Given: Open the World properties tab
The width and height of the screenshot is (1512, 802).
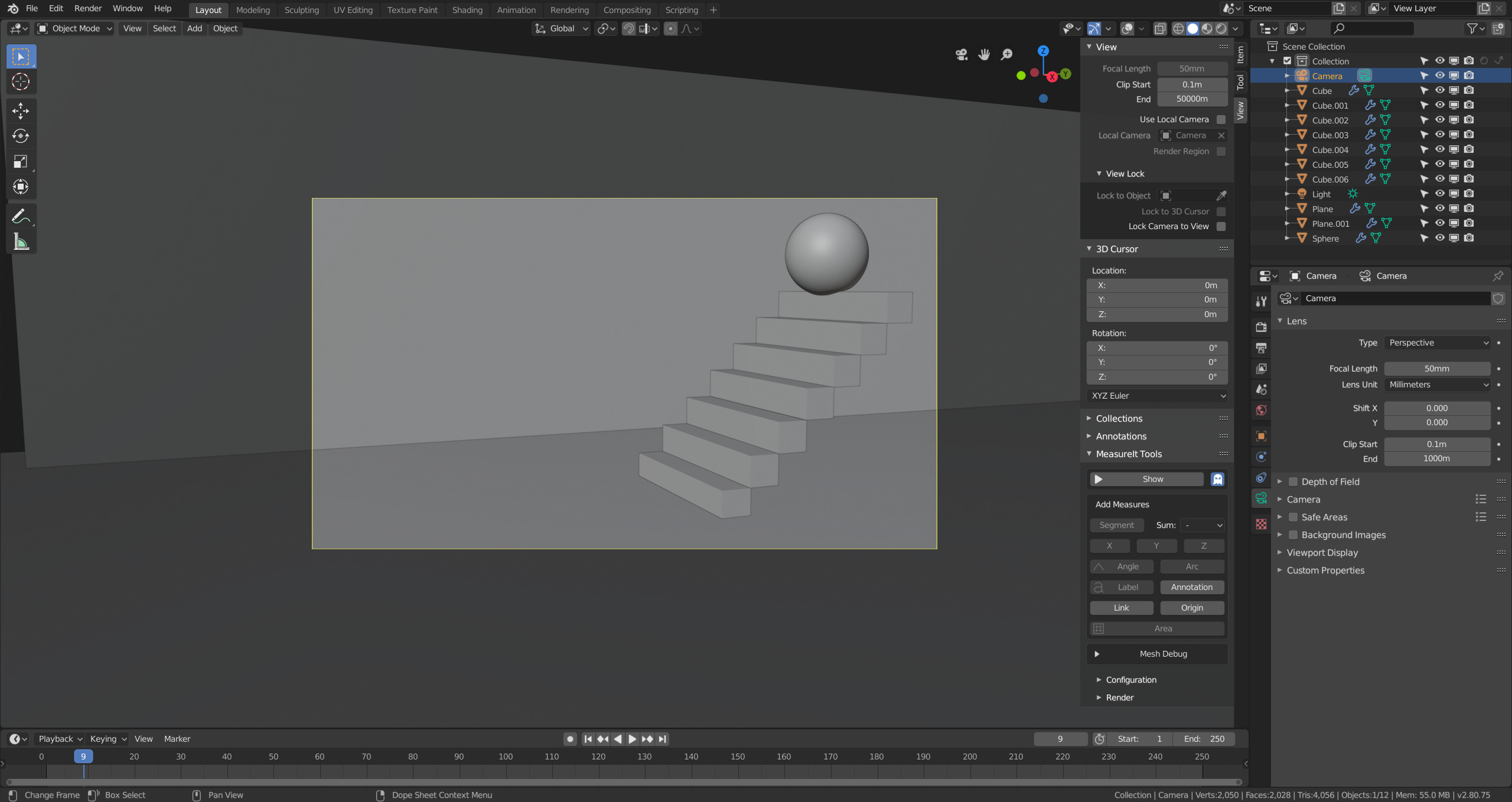Looking at the screenshot, I should click(1261, 410).
